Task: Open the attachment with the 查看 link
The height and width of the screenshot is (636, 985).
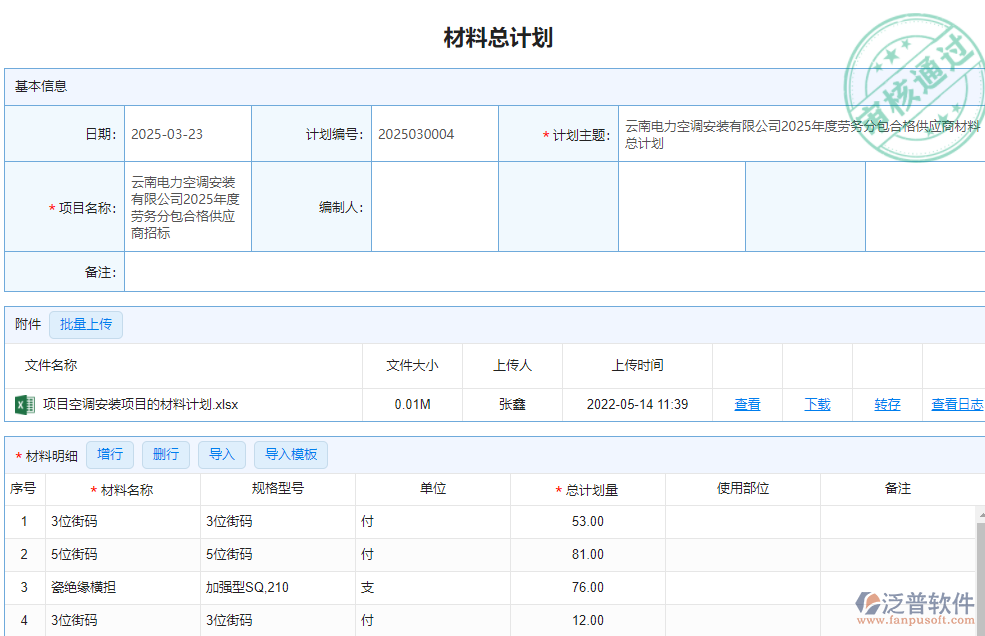Action: 747,404
